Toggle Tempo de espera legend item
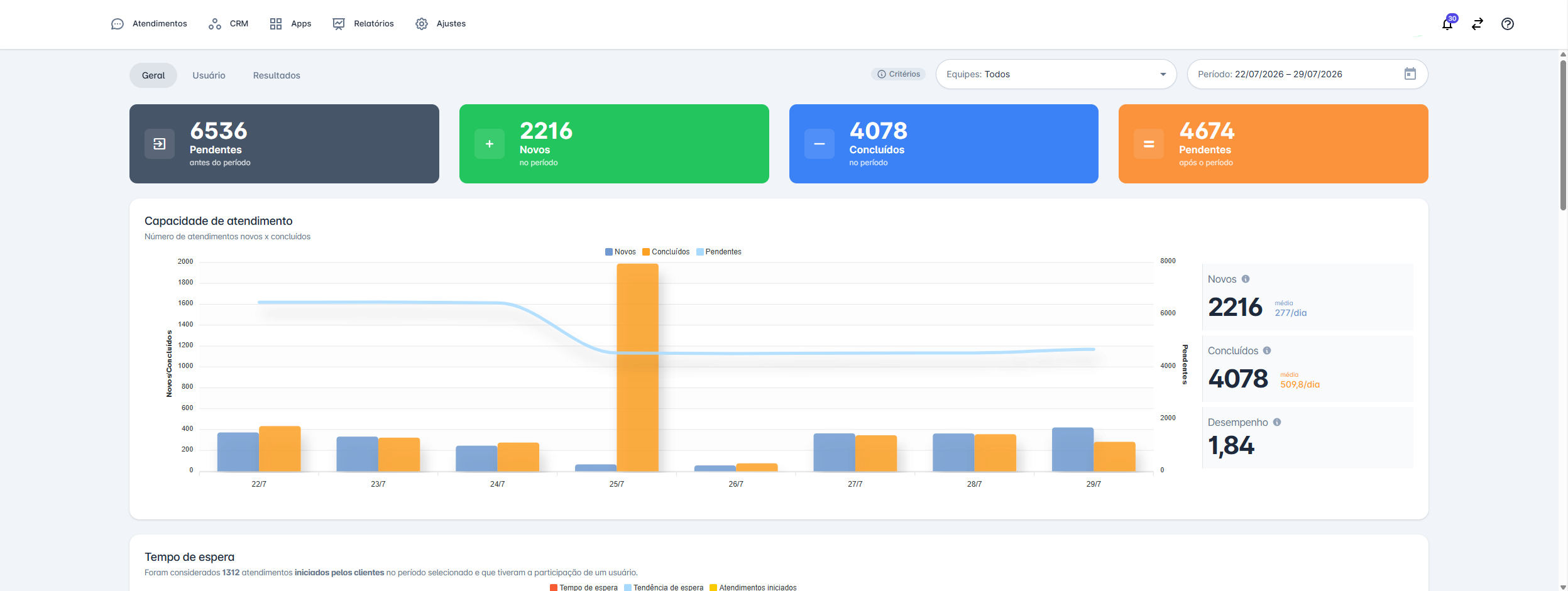Screen dimensions: 1568x591 (584, 587)
